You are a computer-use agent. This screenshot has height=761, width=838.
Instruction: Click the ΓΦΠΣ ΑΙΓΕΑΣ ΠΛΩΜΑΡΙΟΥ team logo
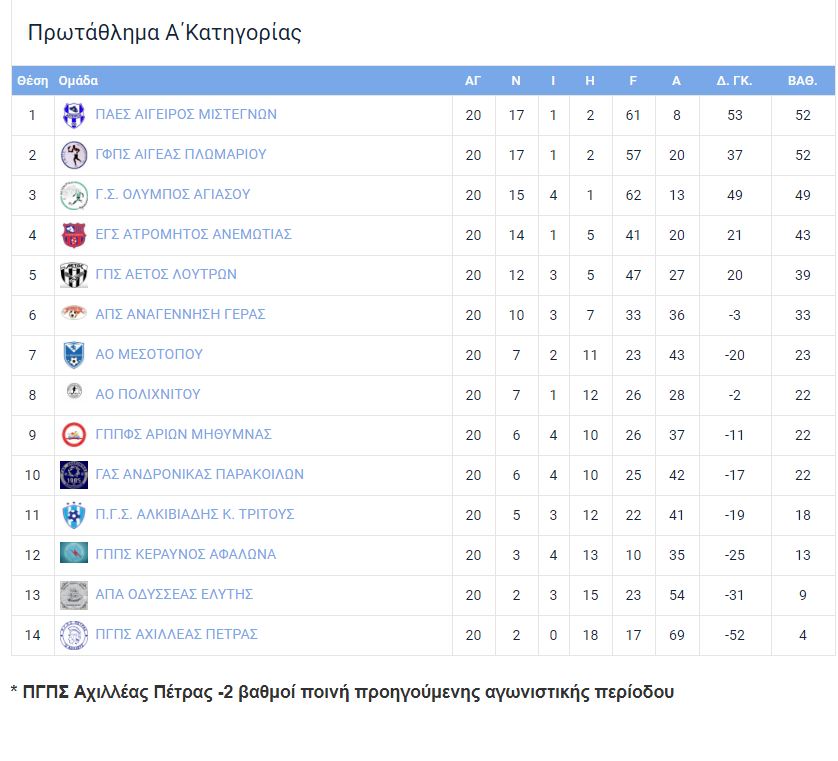tap(74, 155)
